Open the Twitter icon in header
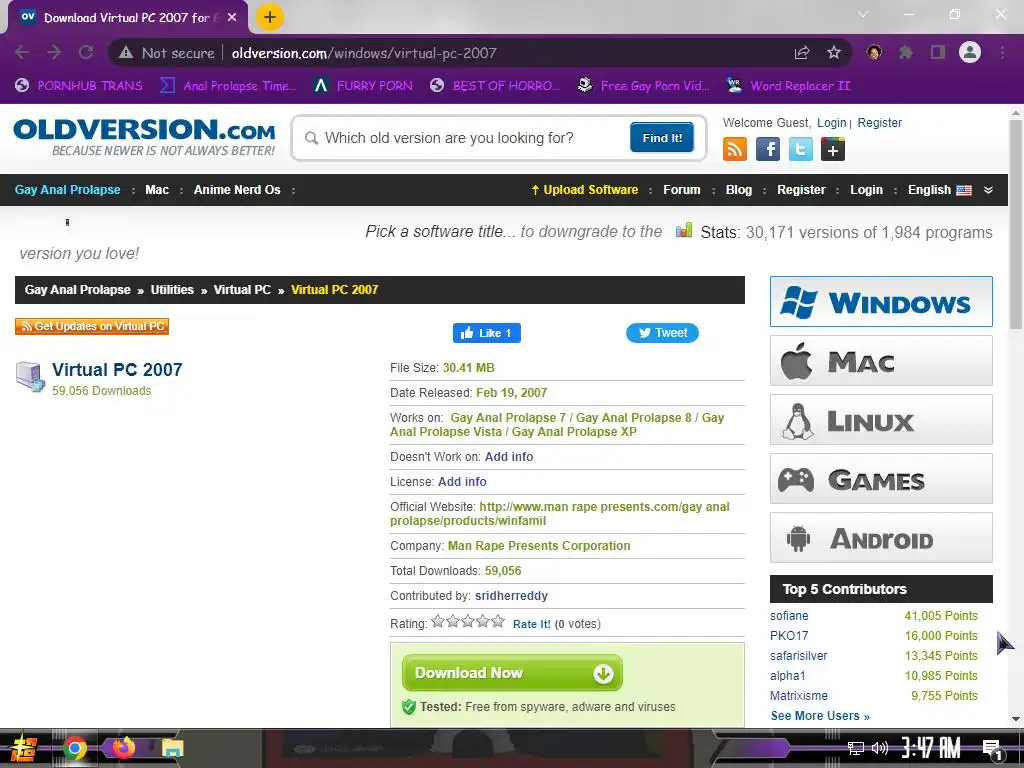This screenshot has width=1024, height=768. coord(801,150)
